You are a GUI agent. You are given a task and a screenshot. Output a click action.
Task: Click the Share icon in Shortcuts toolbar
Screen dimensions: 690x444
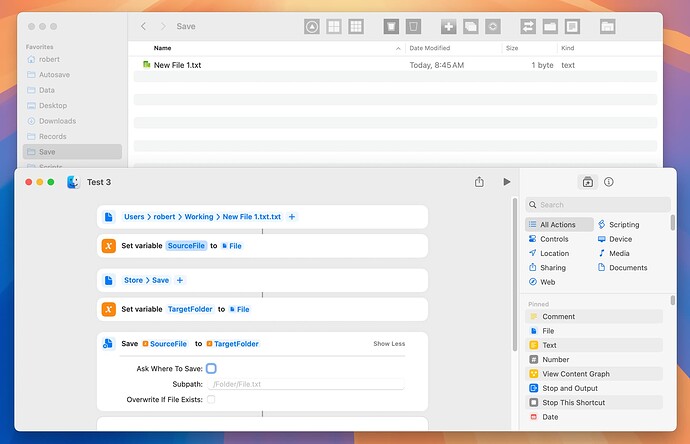pos(479,182)
